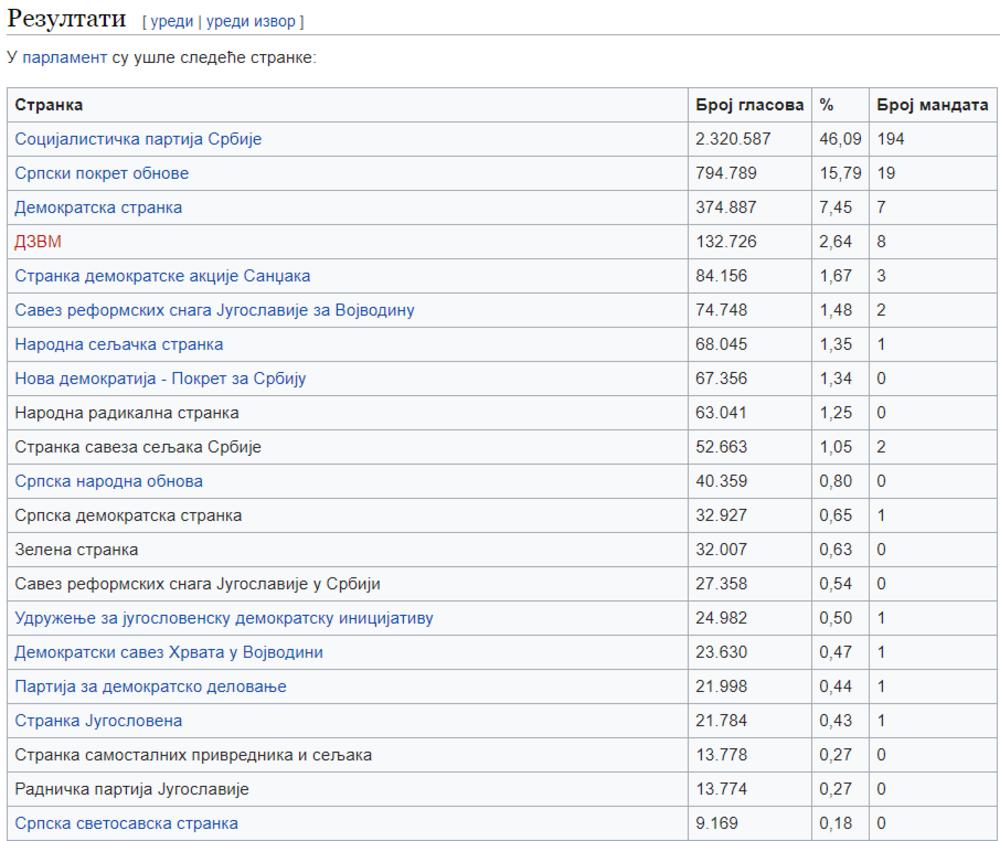Click the 'уреди' edit section link
1000x841 pixels.
tap(171, 21)
